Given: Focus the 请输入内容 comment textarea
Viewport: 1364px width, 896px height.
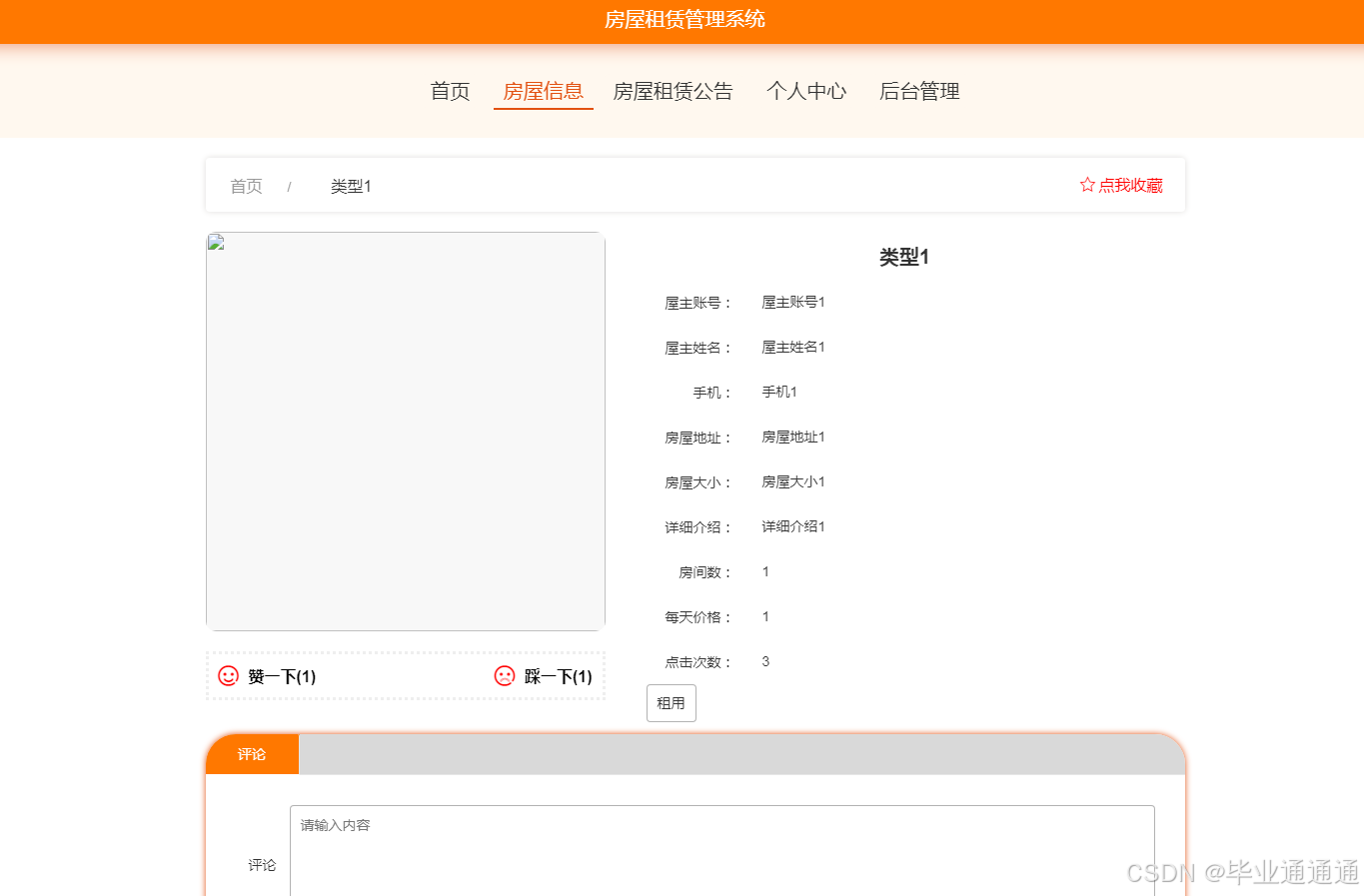Looking at the screenshot, I should pyautogui.click(x=722, y=850).
